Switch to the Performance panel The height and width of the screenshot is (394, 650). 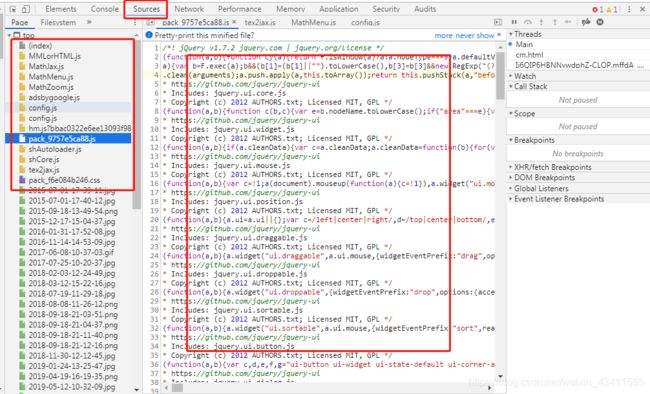coord(240,9)
